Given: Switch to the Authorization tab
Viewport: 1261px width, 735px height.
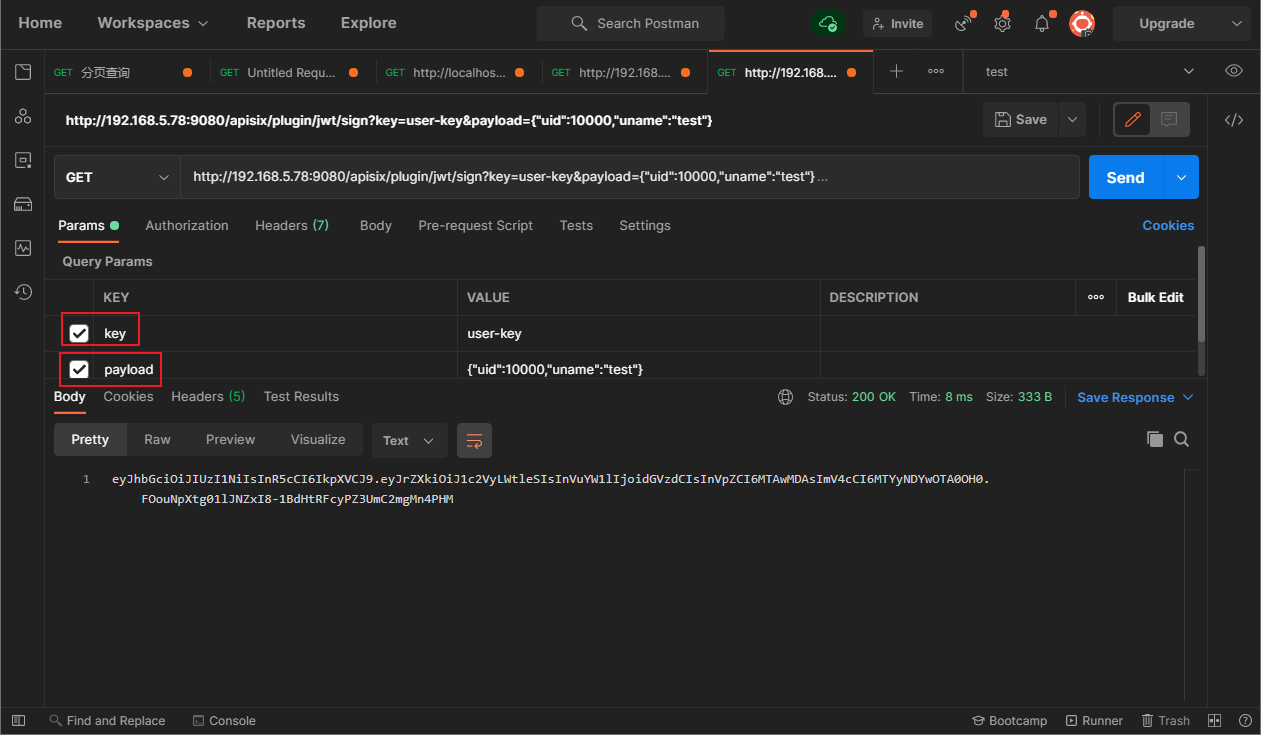Looking at the screenshot, I should 187,225.
